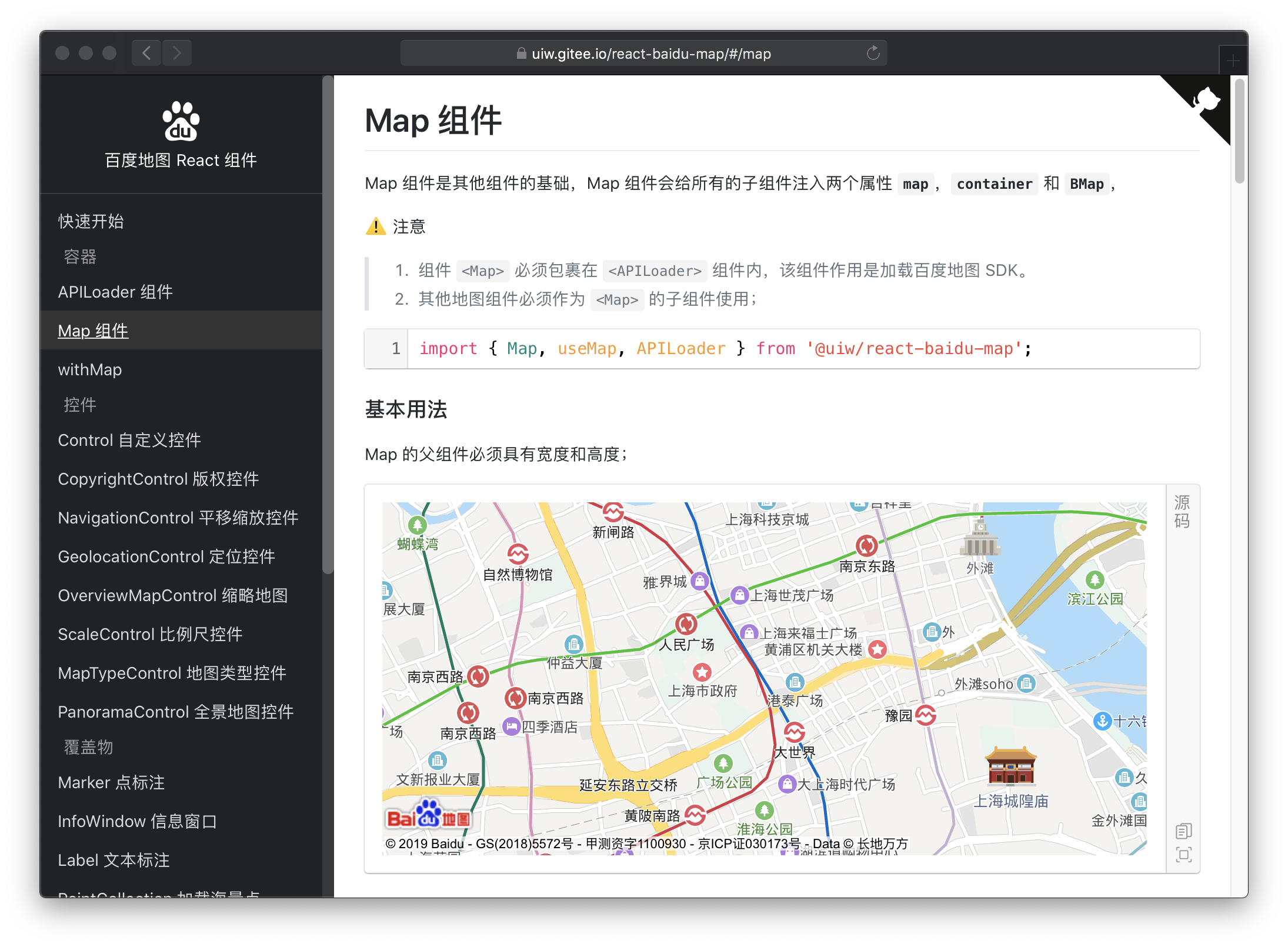Click the Baidu paw logo in sidebar
This screenshot has width=1288, height=947.
pos(181,121)
